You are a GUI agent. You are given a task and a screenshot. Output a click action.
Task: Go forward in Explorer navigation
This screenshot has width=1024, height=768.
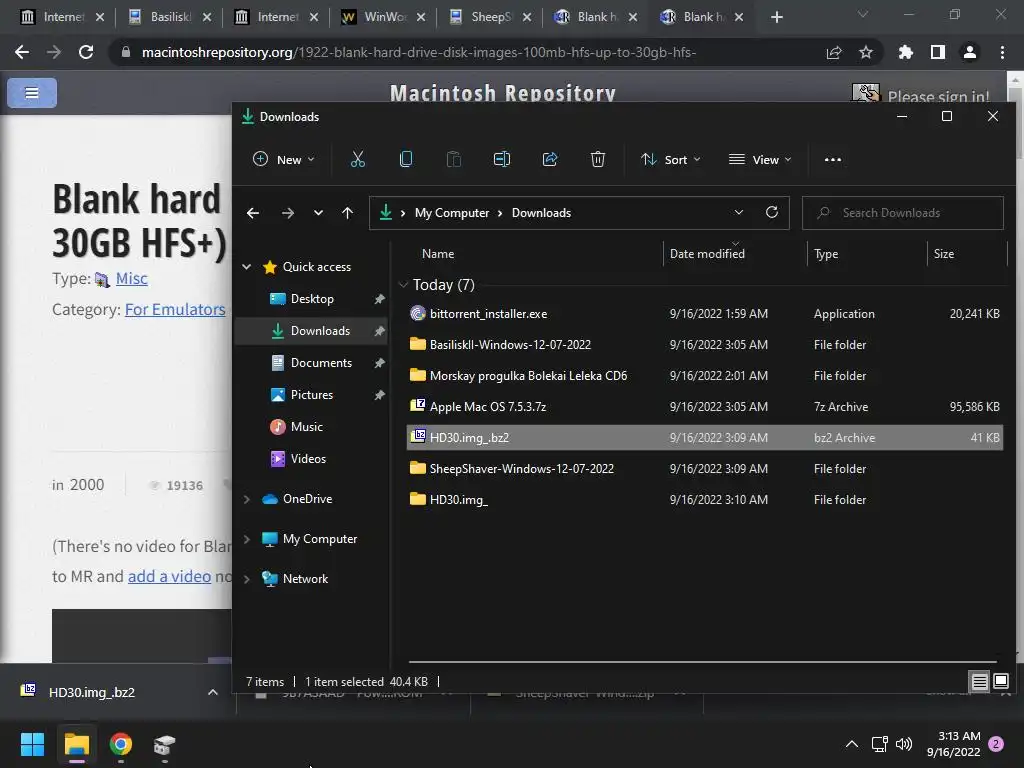coord(287,213)
